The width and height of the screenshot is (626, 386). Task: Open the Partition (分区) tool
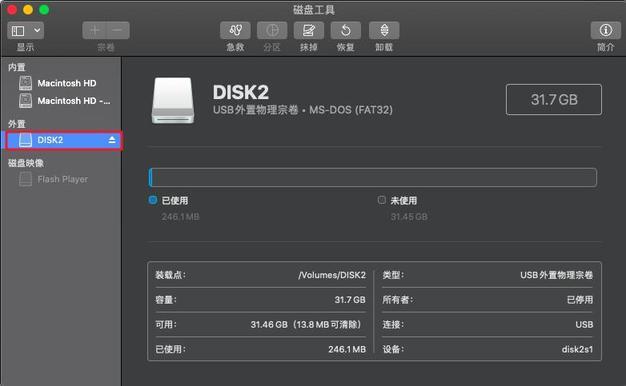(272, 31)
